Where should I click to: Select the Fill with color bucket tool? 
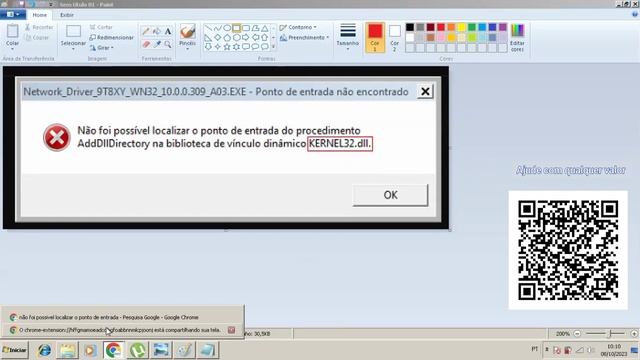tap(157, 31)
